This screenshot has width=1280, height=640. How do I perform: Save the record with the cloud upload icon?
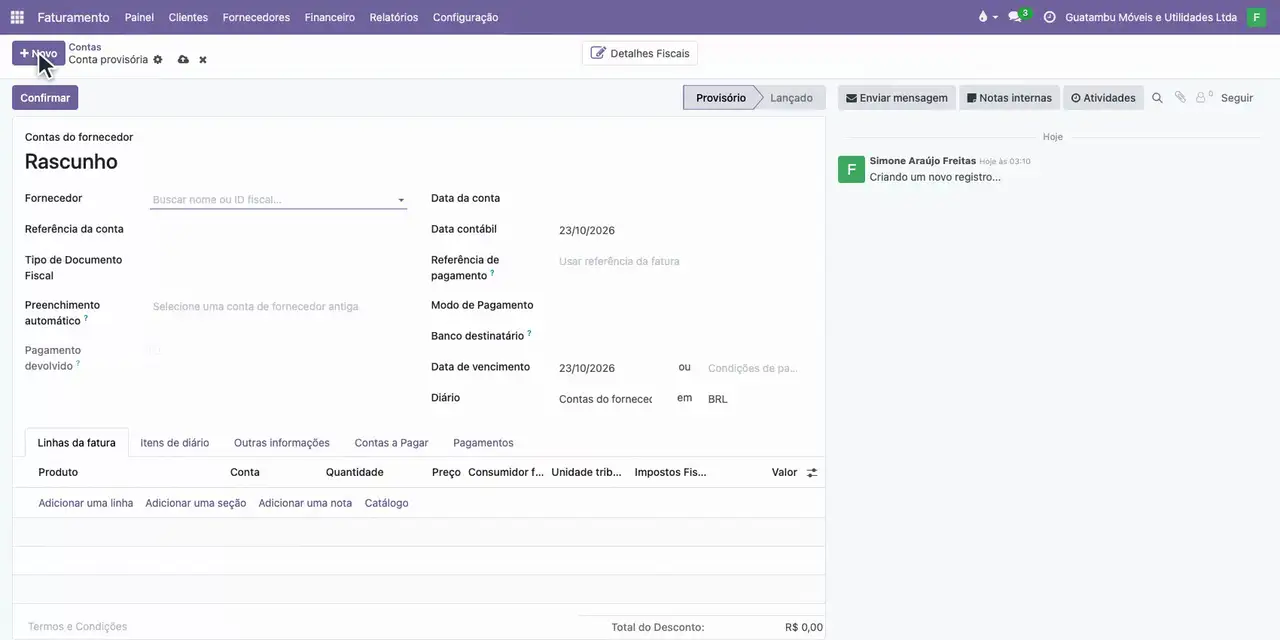pyautogui.click(x=183, y=60)
